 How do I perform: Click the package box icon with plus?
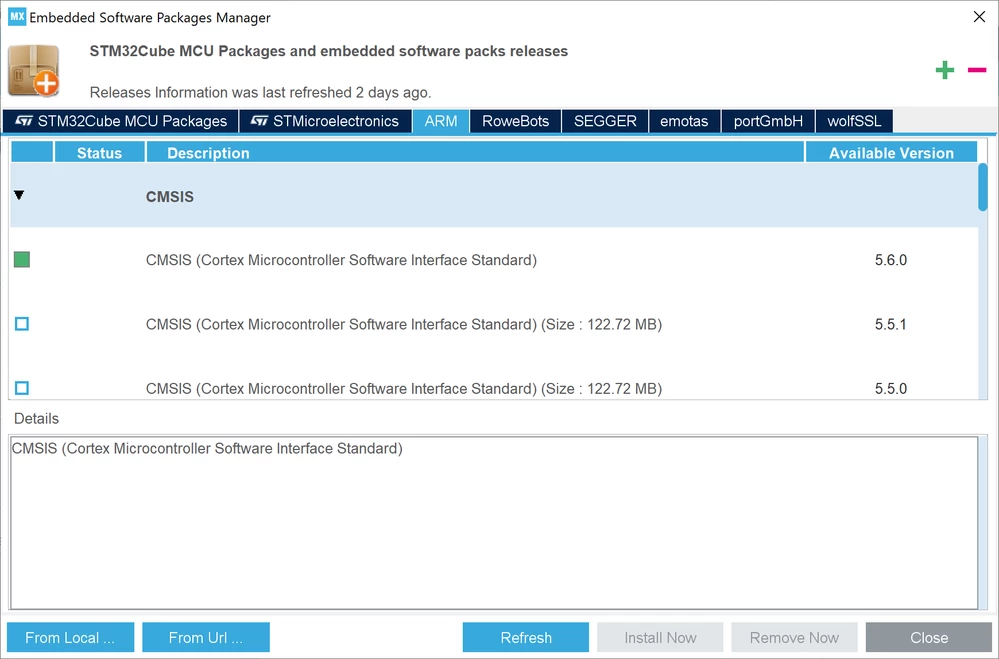pyautogui.click(x=34, y=70)
